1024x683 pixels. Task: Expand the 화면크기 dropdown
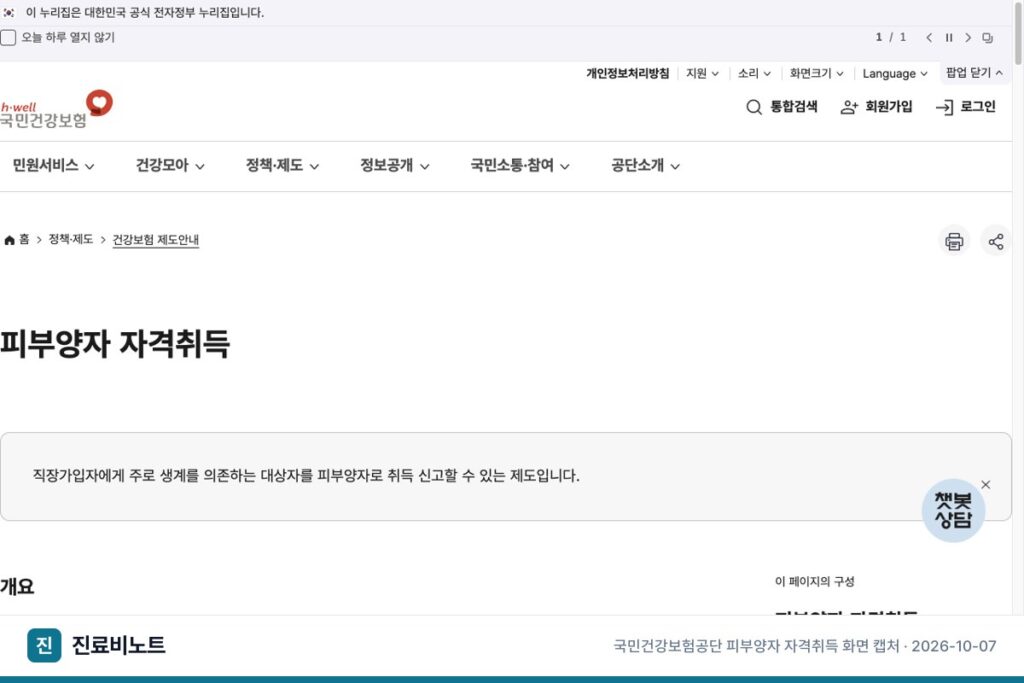[x=816, y=73]
